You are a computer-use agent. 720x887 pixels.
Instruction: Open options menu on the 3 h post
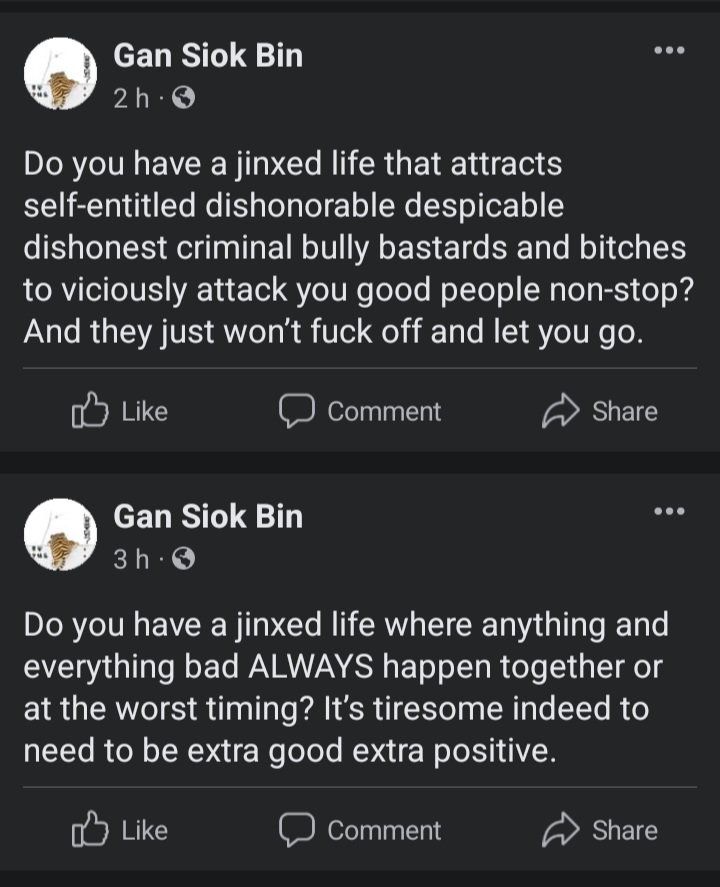point(669,511)
